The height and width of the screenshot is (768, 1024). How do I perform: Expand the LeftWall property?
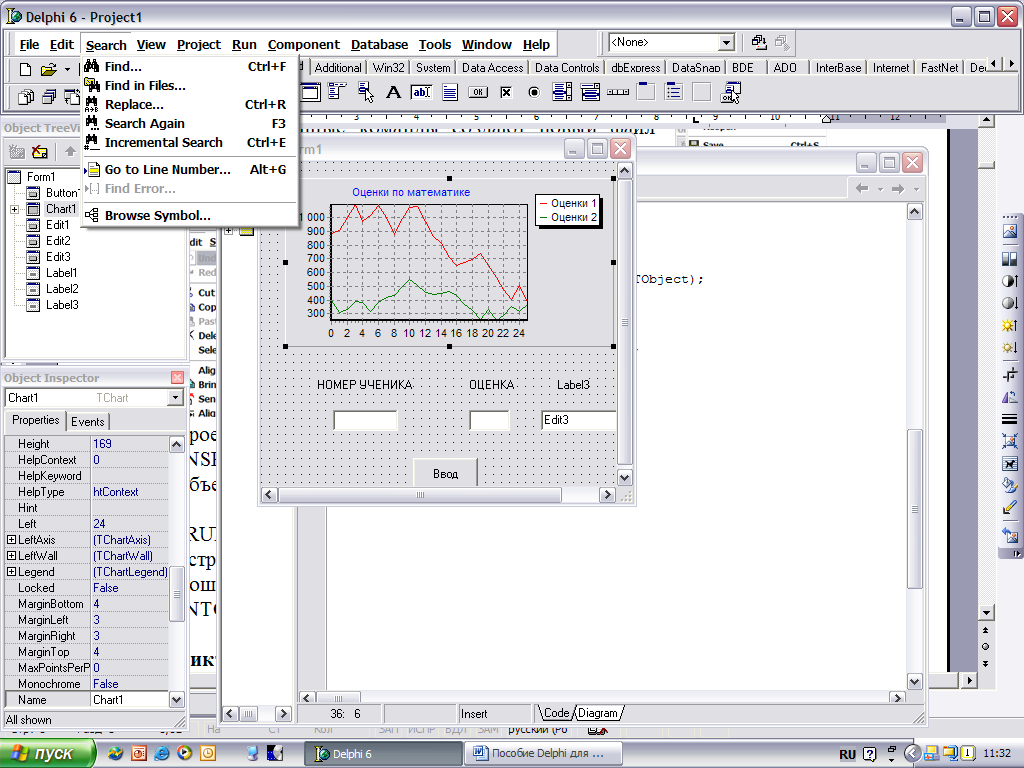pos(11,556)
